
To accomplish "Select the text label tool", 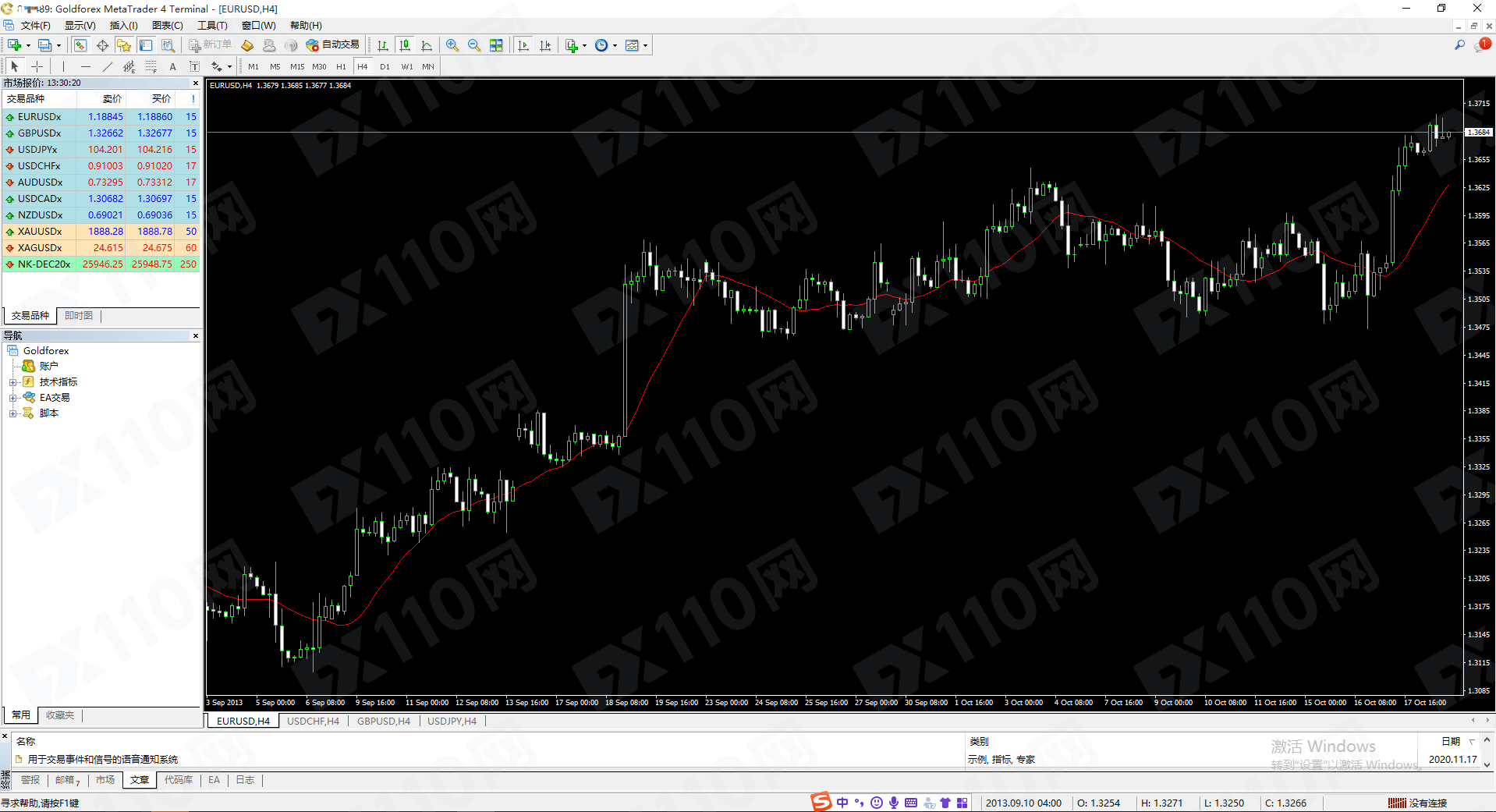I will pyautogui.click(x=194, y=66).
